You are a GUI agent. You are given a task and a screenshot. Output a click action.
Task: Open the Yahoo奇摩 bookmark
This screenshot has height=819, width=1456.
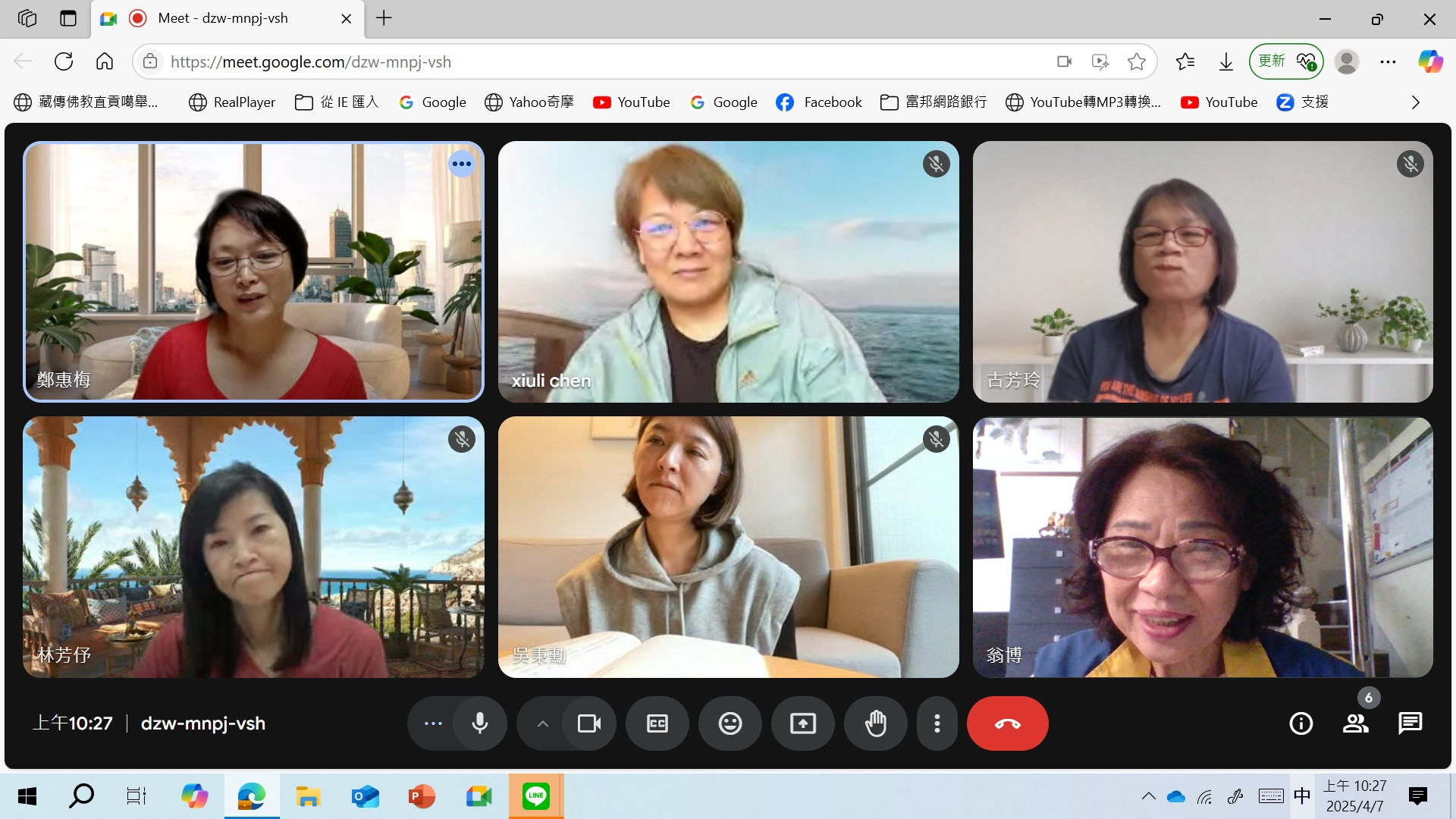click(529, 102)
